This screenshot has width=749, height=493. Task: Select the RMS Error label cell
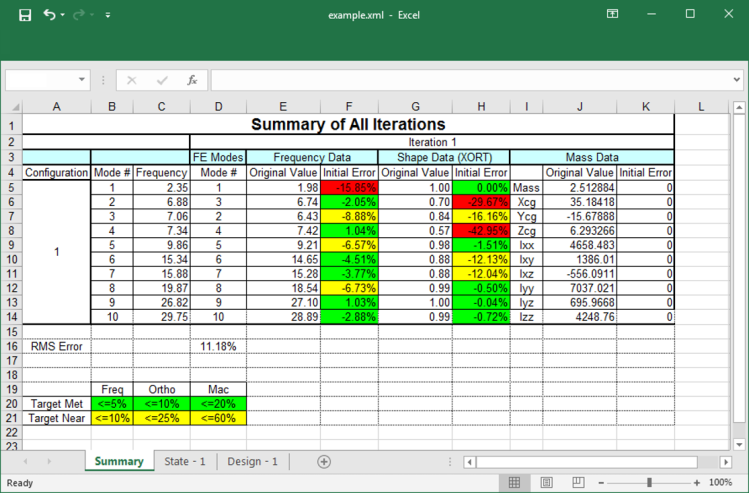(x=56, y=346)
